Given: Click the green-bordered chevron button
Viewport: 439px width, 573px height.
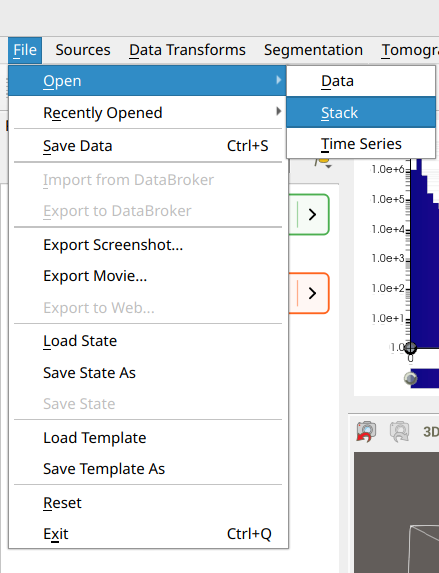Looking at the screenshot, I should pyautogui.click(x=312, y=215).
